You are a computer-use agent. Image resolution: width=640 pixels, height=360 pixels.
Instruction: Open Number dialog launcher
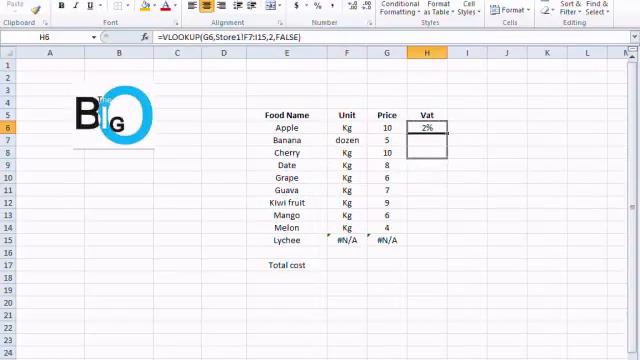pyautogui.click(x=369, y=23)
